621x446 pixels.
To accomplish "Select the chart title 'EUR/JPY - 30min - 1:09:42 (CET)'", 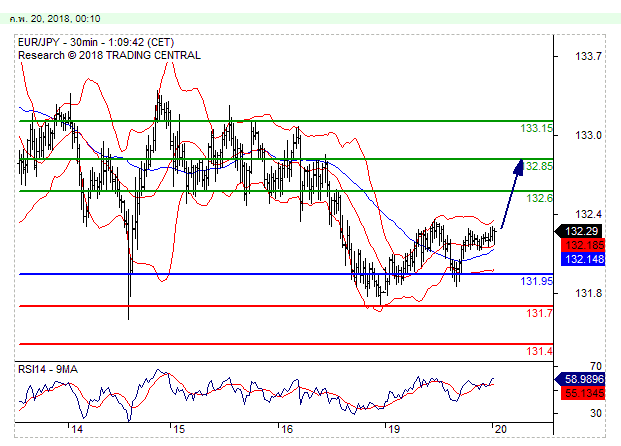I will coord(96,42).
